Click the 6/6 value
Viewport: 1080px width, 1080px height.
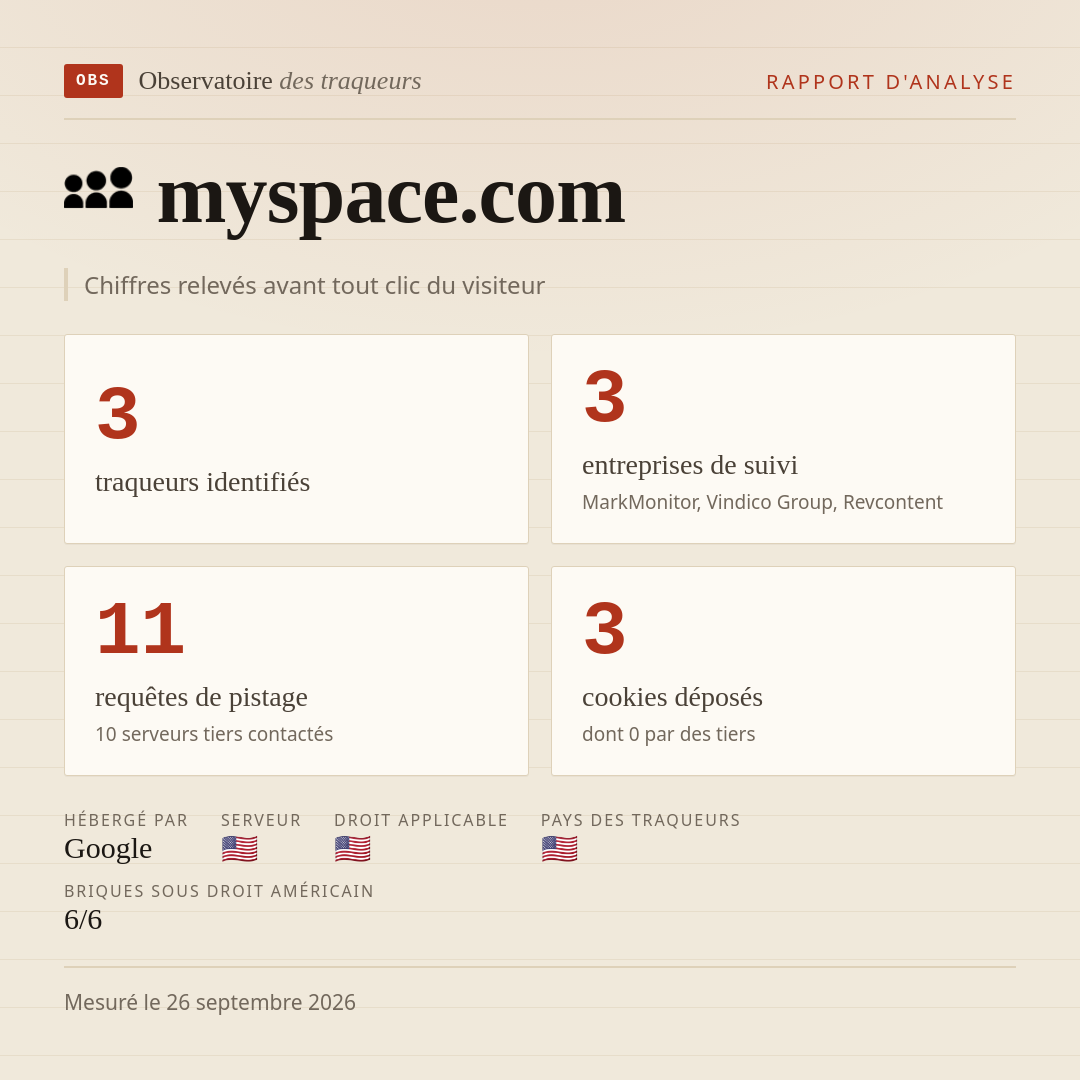coord(83,920)
